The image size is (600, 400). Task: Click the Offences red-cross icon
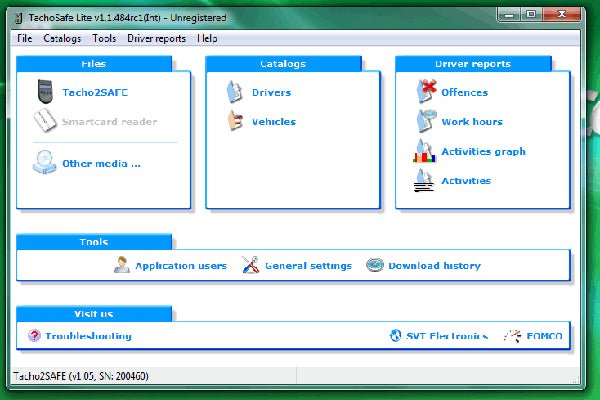pyautogui.click(x=425, y=92)
